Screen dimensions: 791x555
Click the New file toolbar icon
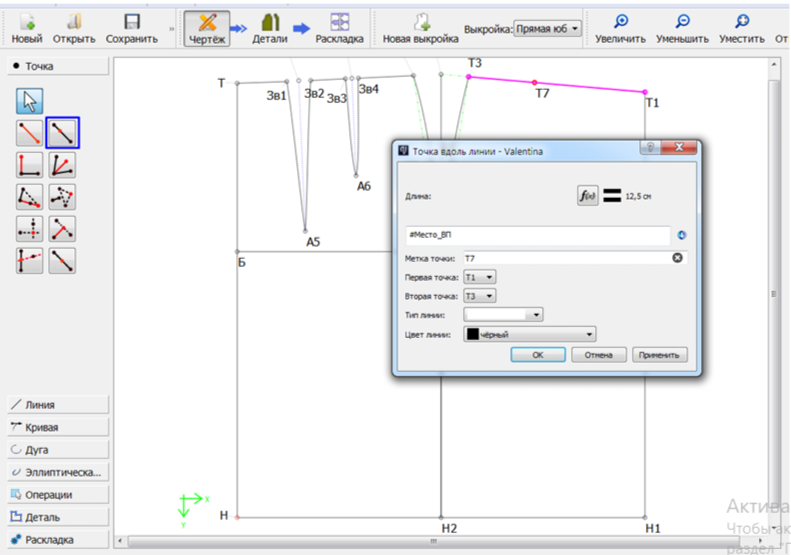point(27,29)
